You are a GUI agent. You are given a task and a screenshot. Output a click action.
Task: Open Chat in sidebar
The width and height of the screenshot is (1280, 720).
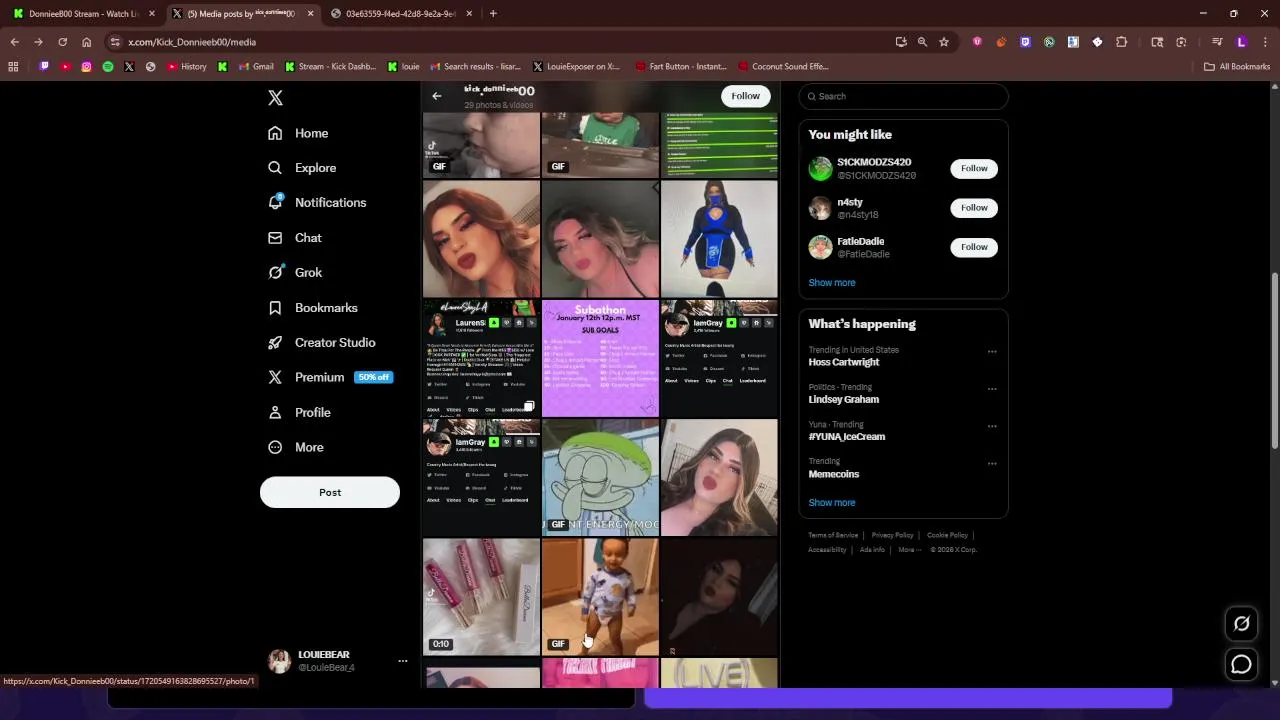tap(295, 238)
